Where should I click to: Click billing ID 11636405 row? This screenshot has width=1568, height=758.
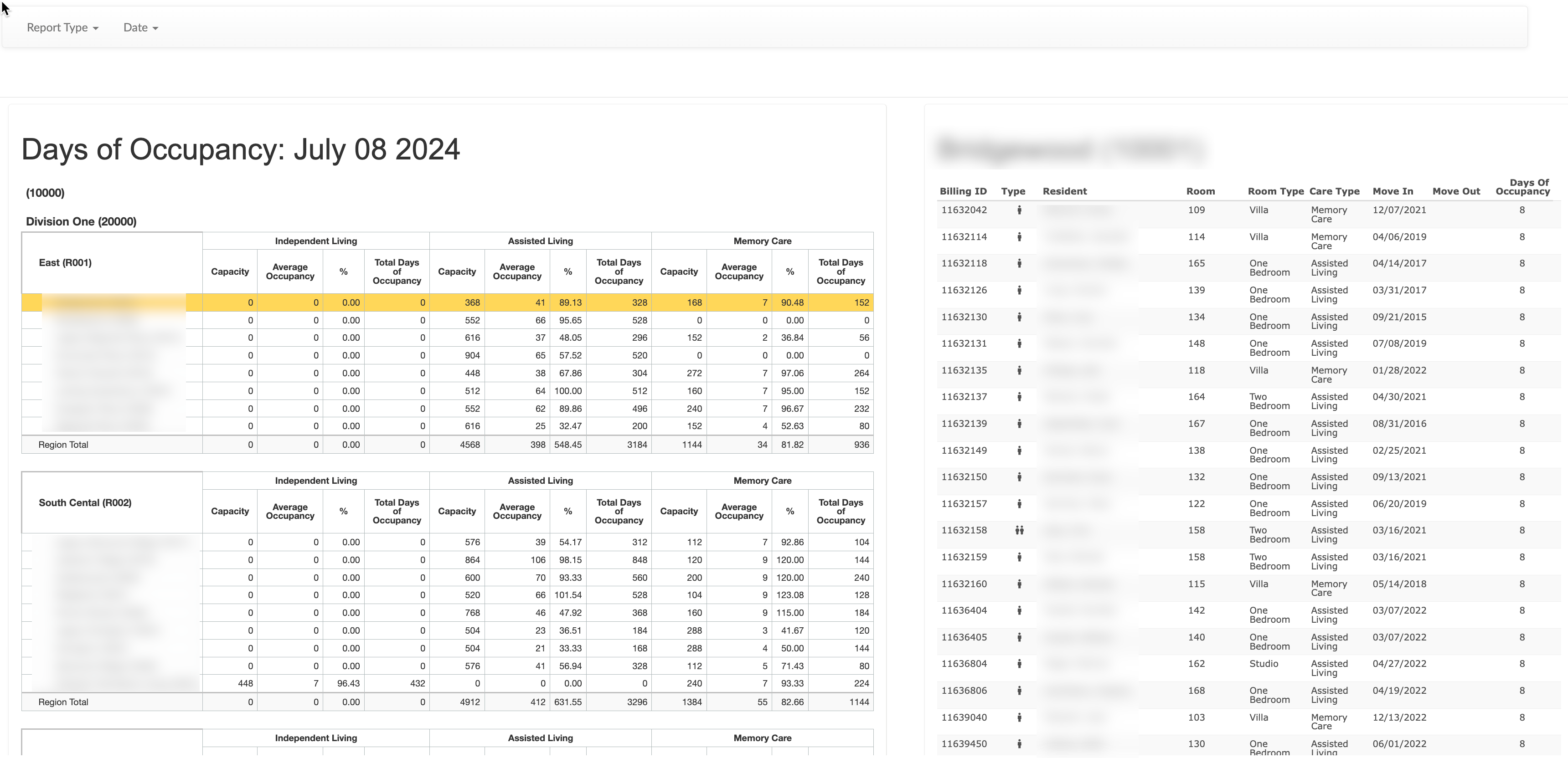(x=964, y=637)
